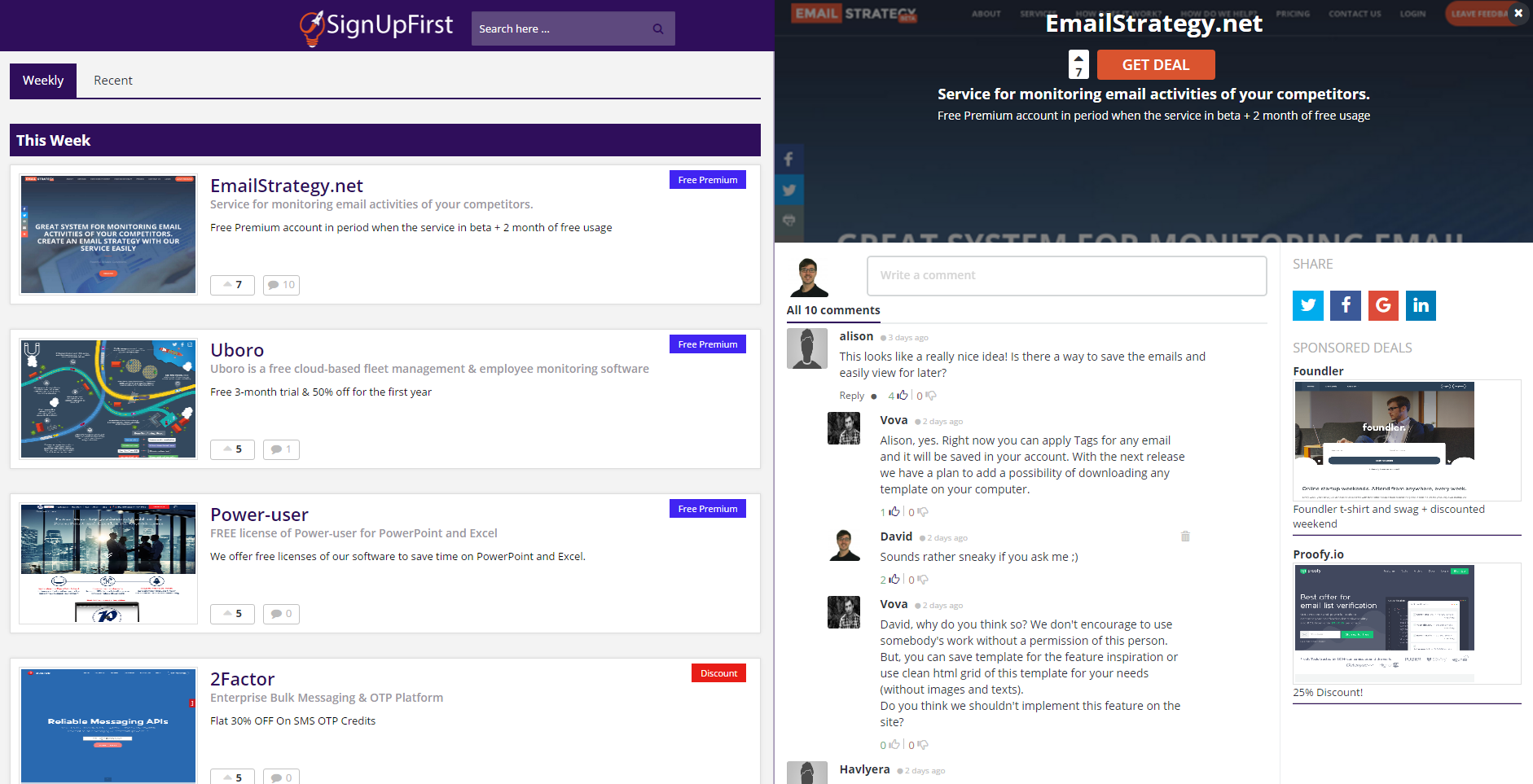Screen dimensions: 1533x784
Task: Like David's comment with thumbs up
Action: [x=894, y=579]
